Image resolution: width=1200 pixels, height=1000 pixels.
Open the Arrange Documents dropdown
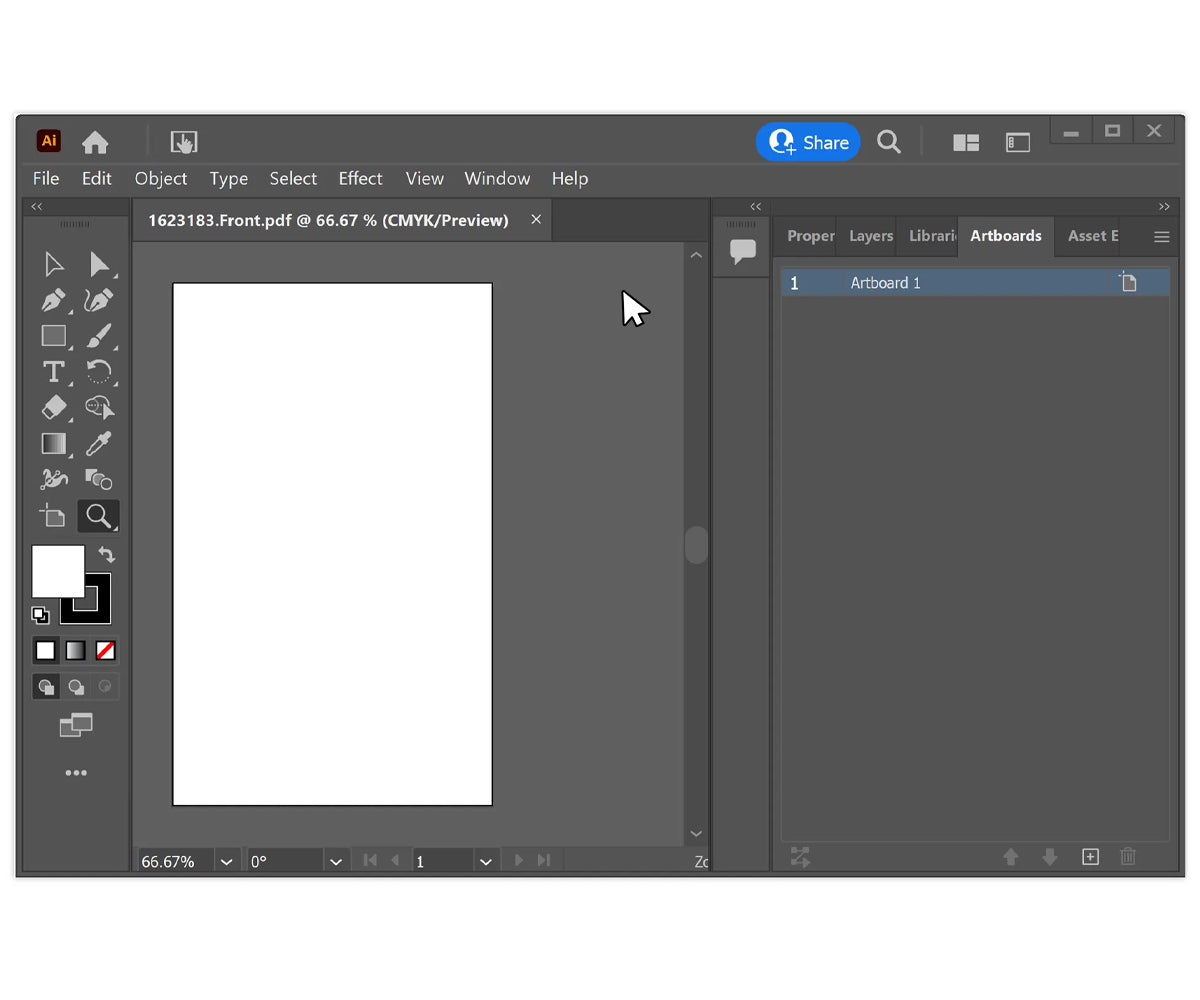(x=966, y=142)
